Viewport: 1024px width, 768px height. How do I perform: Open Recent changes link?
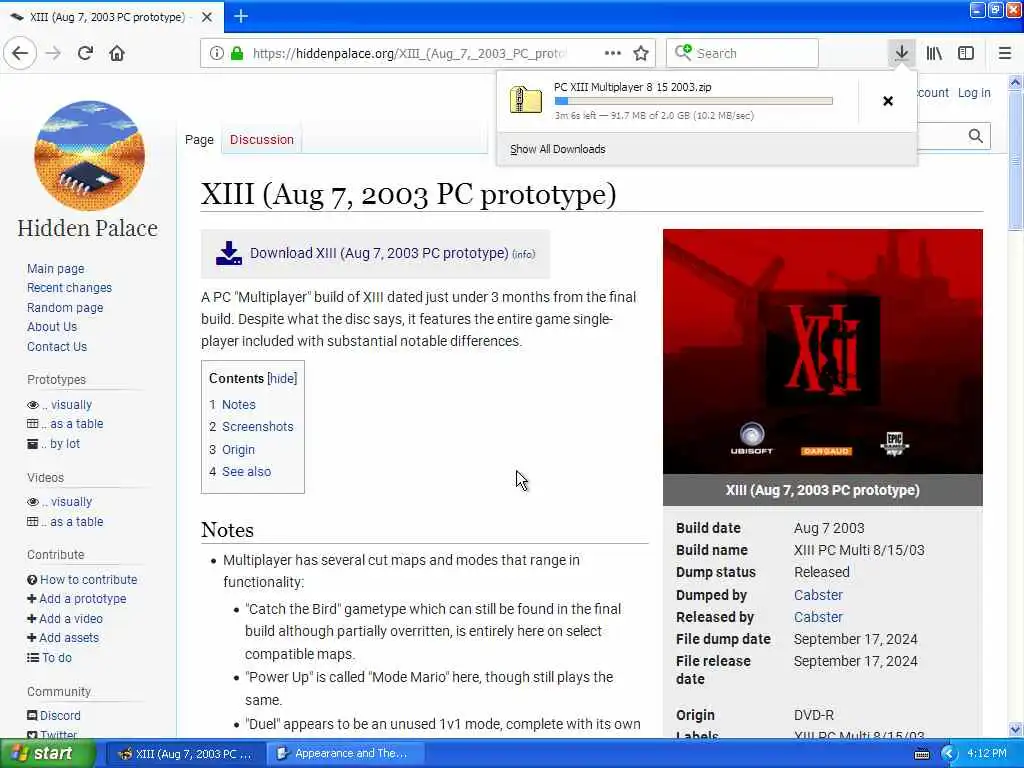pyautogui.click(x=69, y=288)
